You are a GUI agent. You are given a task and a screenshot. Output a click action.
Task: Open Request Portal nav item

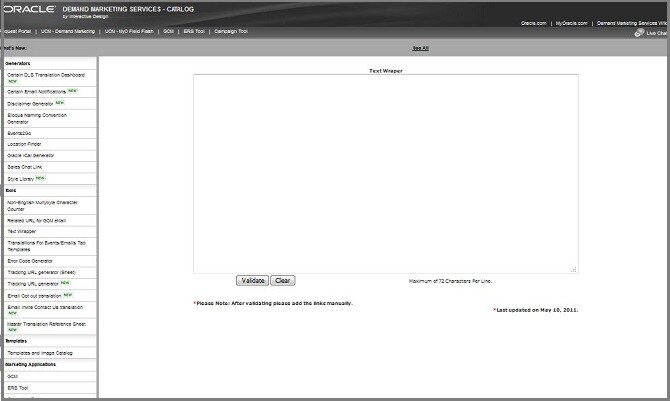16,31
